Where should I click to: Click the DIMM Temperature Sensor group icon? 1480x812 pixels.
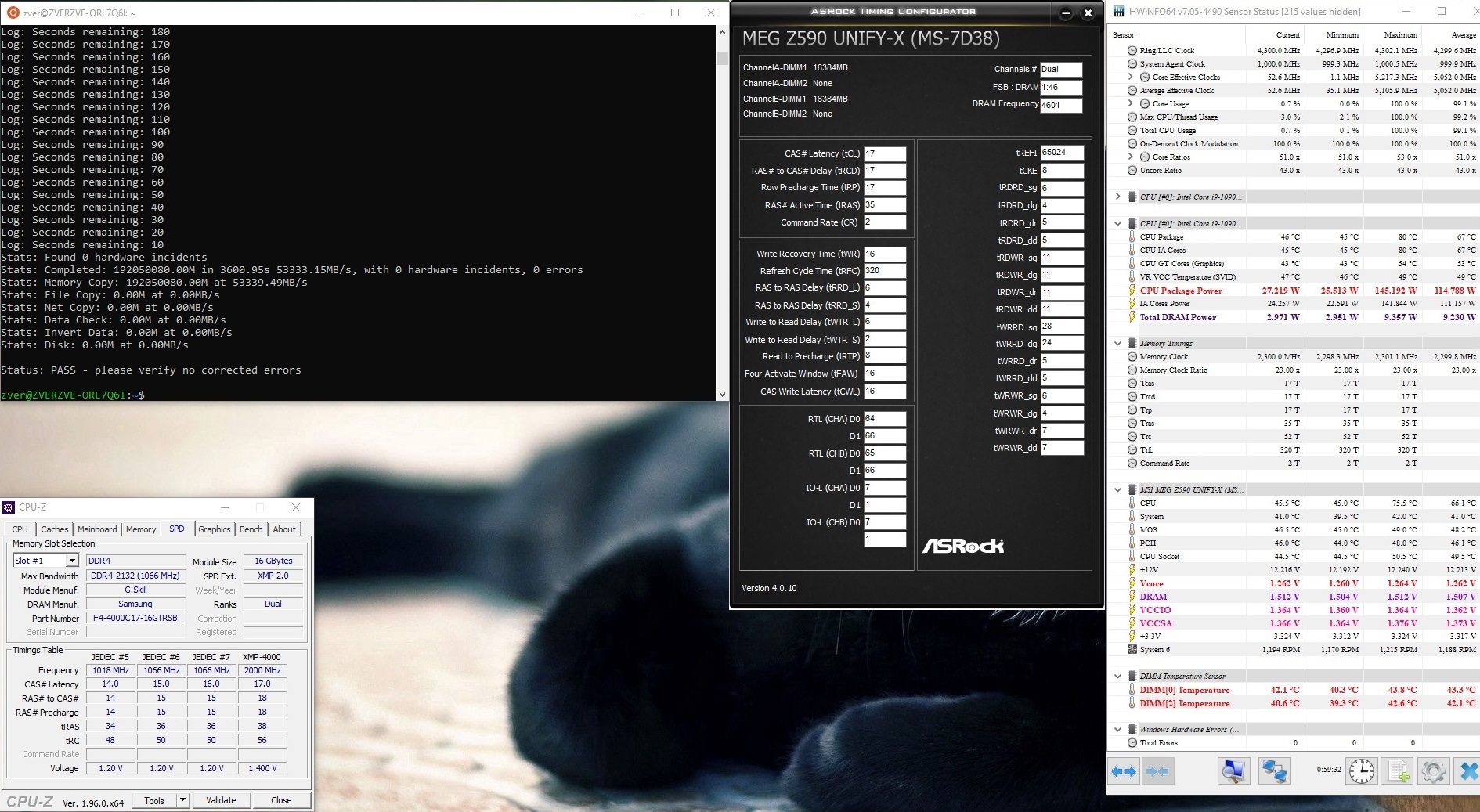point(1132,677)
